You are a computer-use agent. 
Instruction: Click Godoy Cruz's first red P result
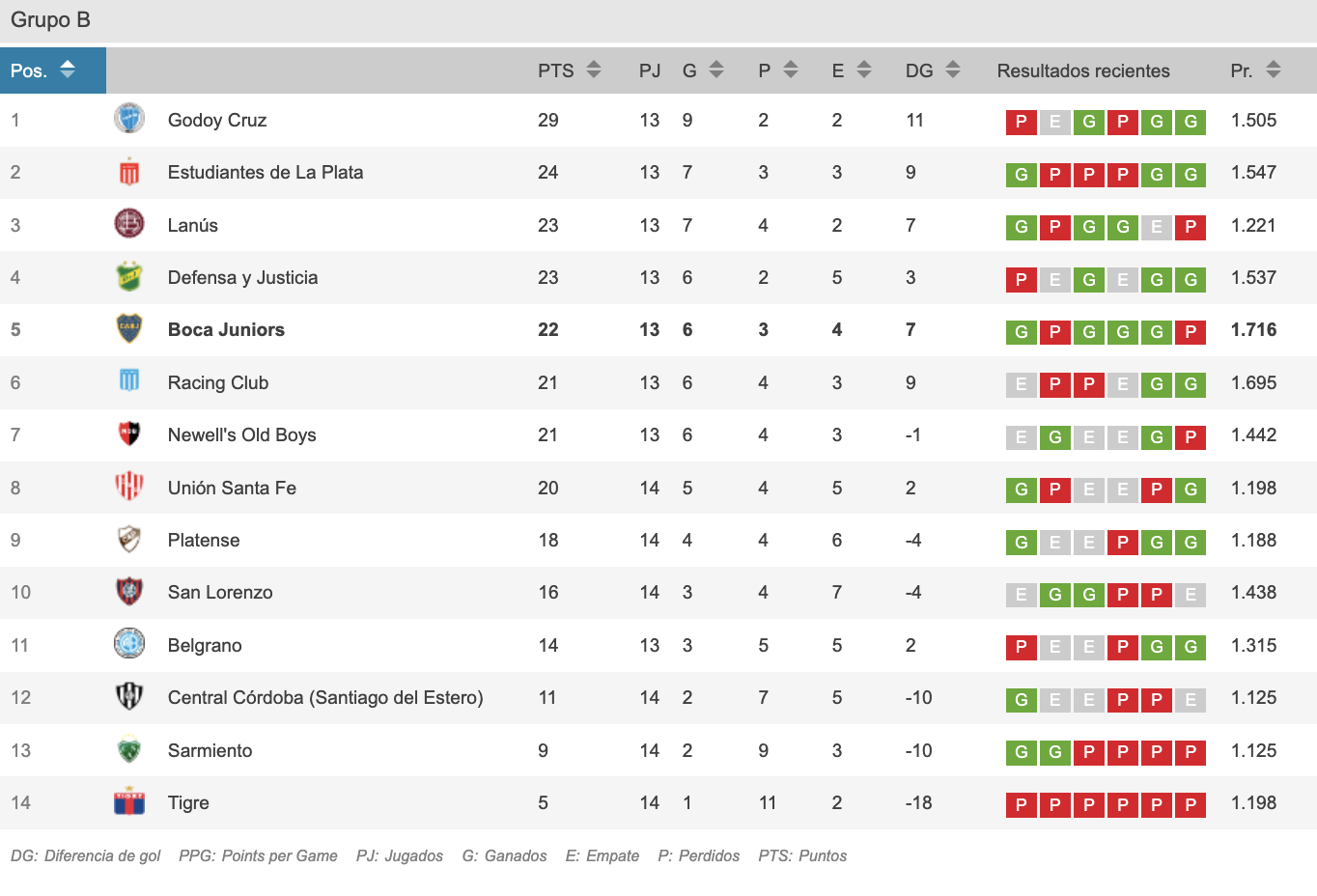coord(1021,122)
